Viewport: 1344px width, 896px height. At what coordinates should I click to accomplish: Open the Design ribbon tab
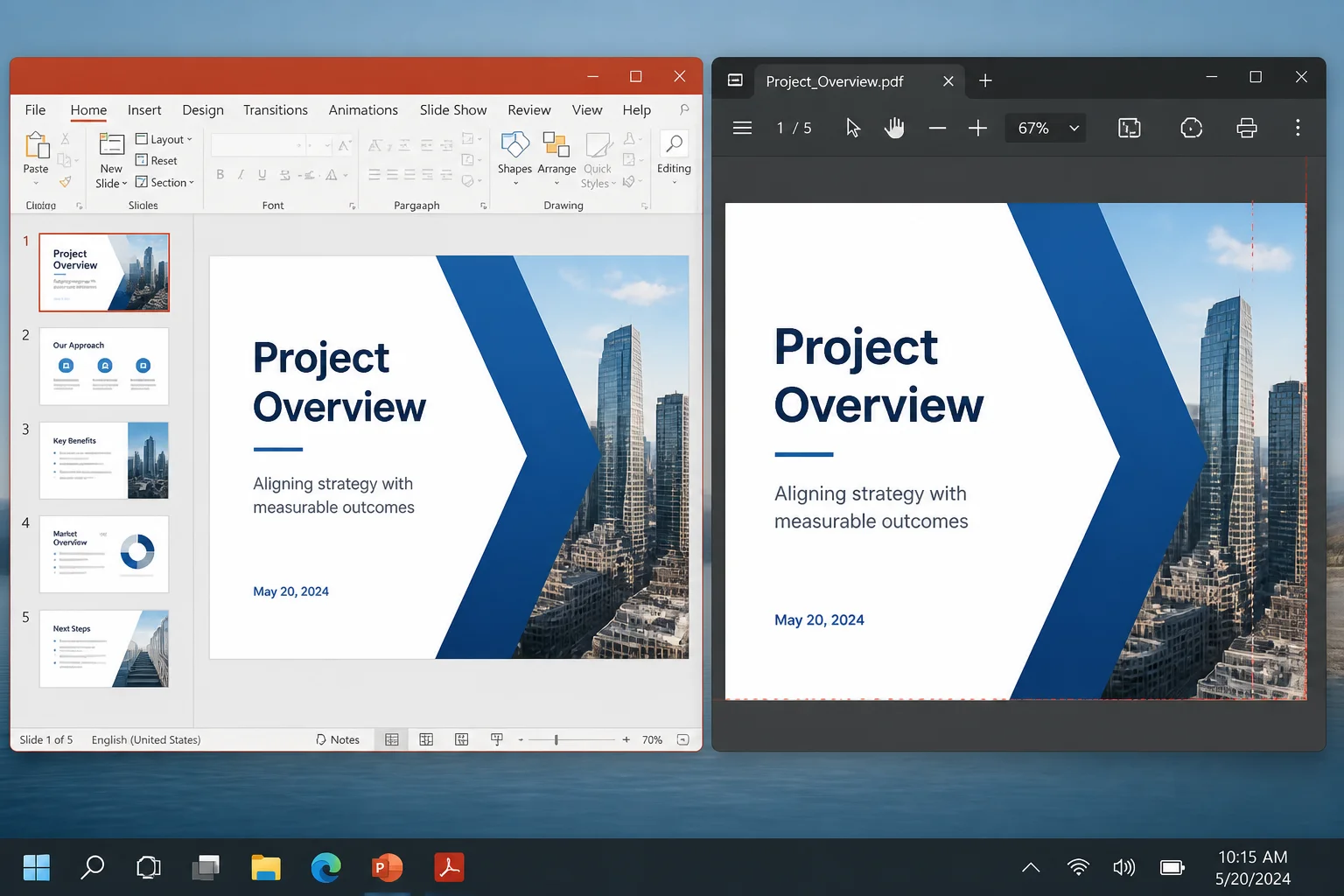(x=203, y=109)
